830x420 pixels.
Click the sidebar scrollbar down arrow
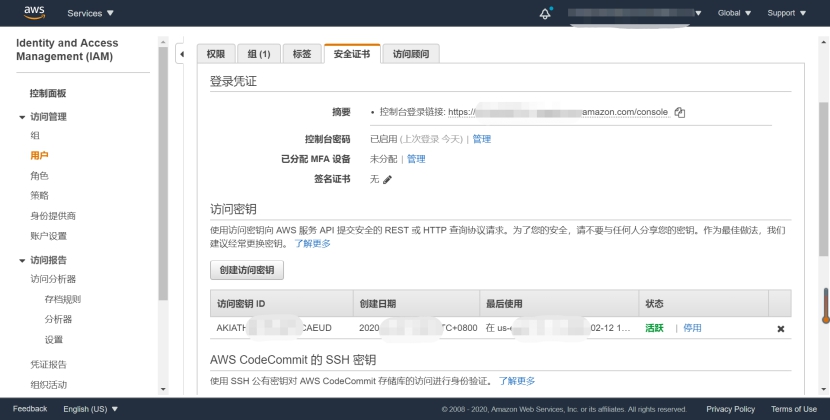(x=163, y=389)
